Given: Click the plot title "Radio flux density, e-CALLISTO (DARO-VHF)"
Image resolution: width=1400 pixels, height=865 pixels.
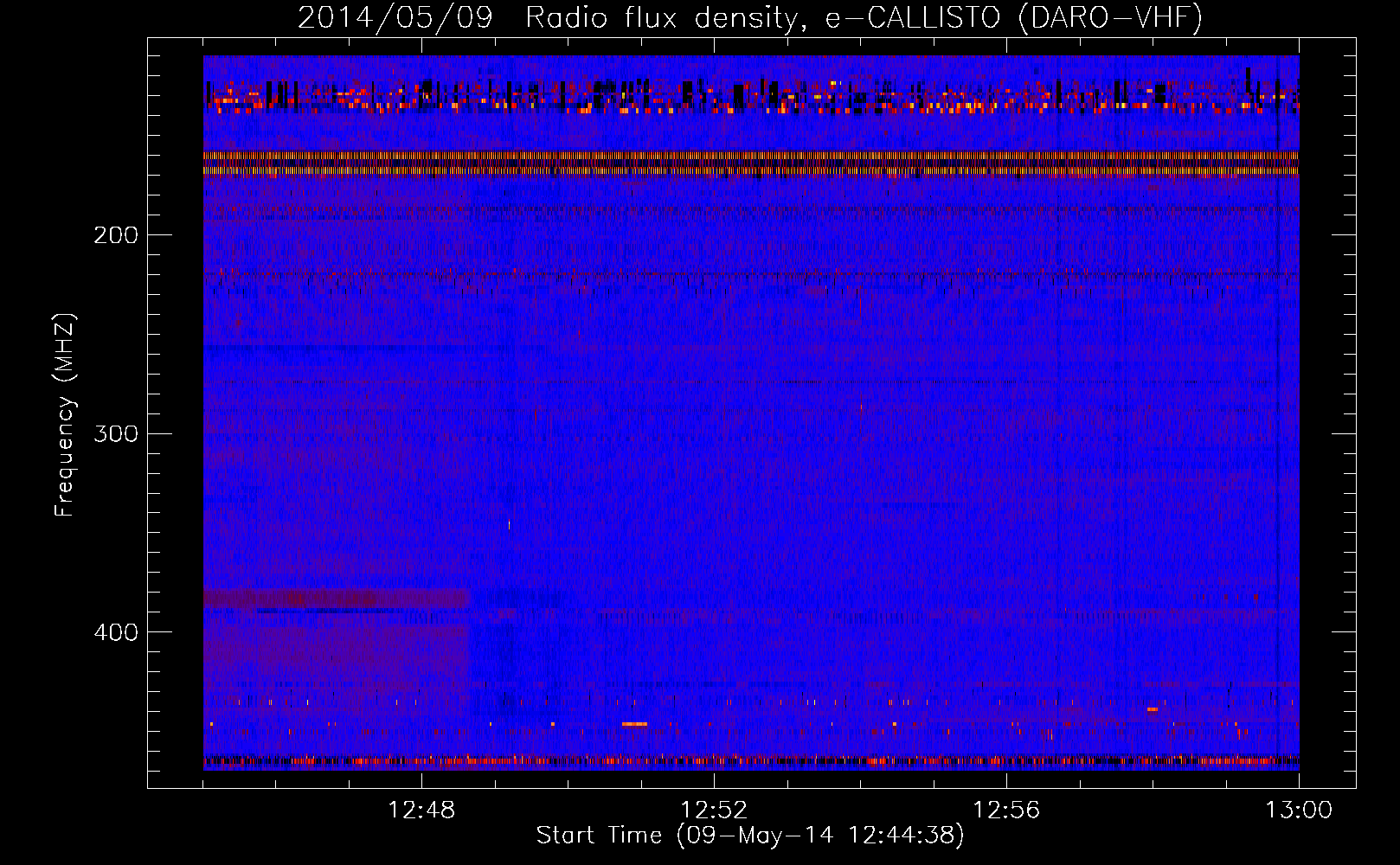Looking at the screenshot, I should [x=864, y=18].
